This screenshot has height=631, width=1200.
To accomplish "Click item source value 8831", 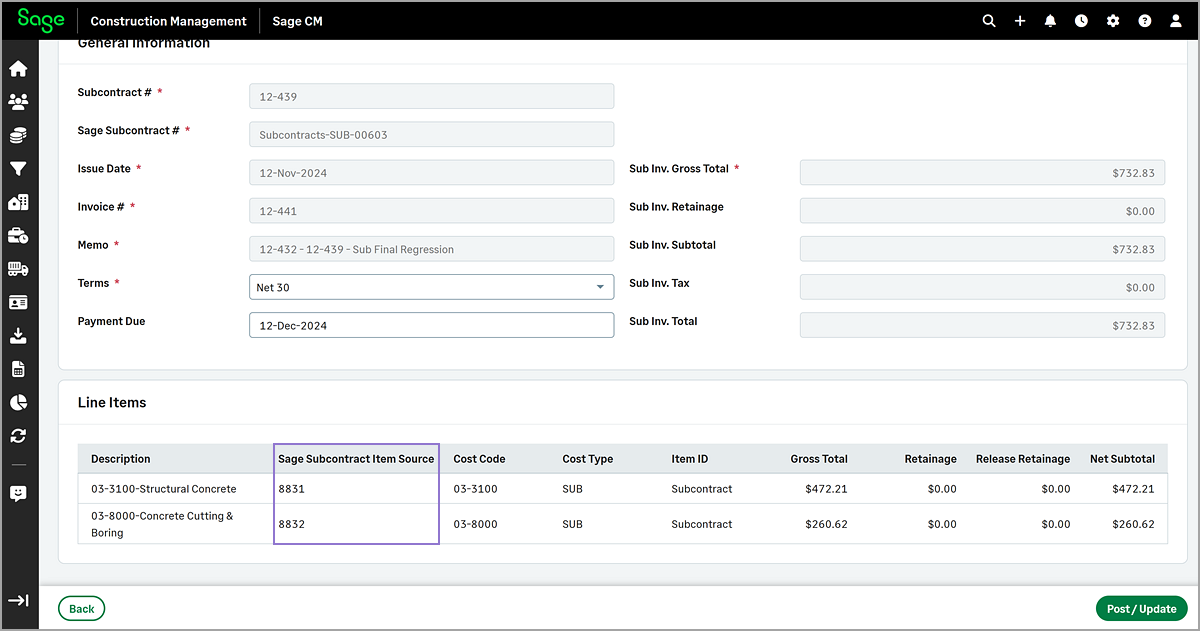I will 291,489.
